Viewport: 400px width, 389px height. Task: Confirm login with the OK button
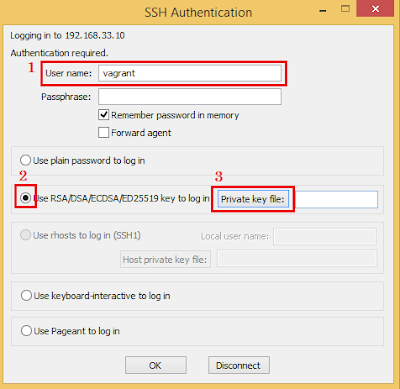tap(156, 365)
